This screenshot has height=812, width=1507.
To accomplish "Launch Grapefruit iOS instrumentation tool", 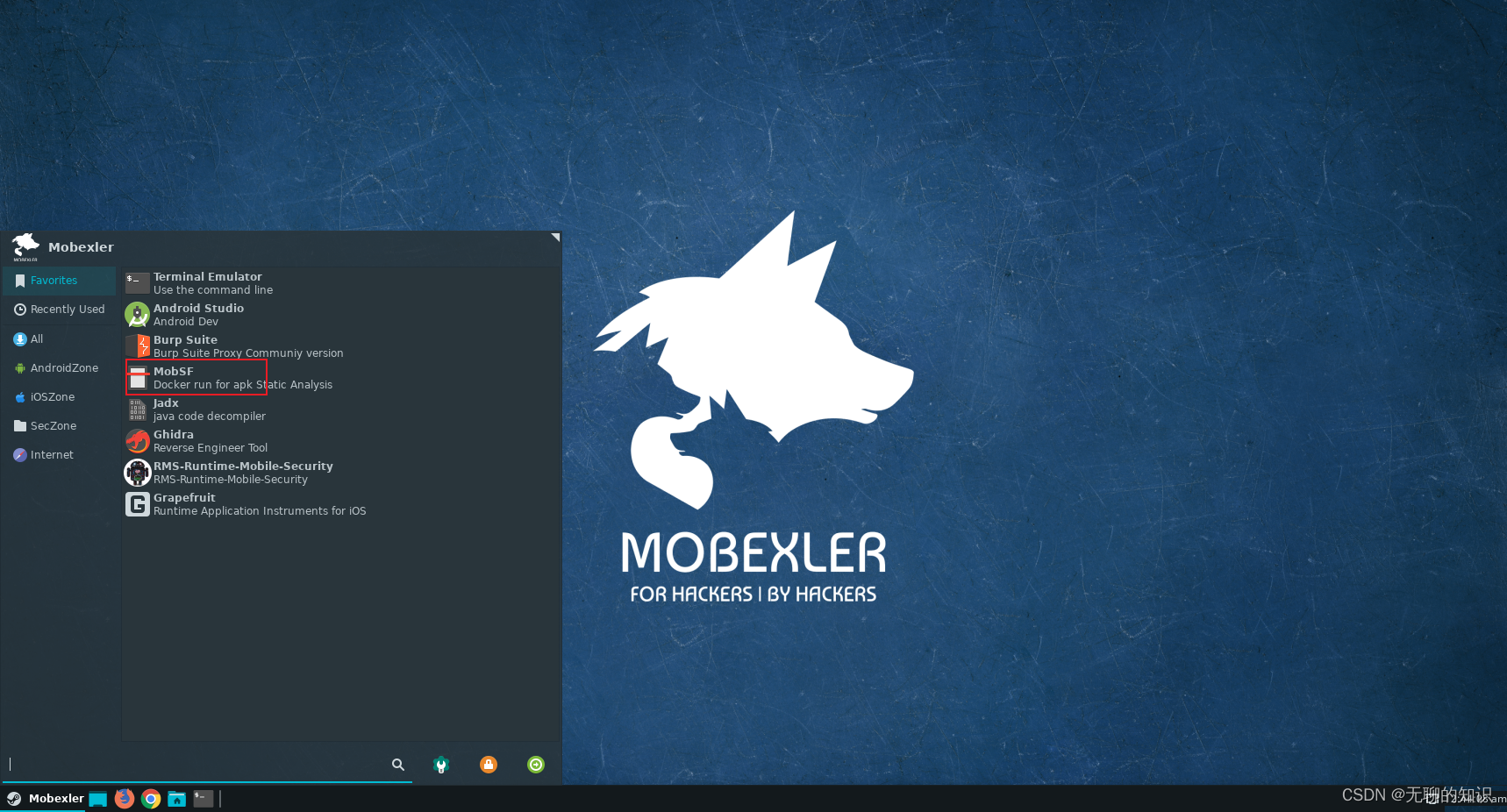I will [341, 504].
